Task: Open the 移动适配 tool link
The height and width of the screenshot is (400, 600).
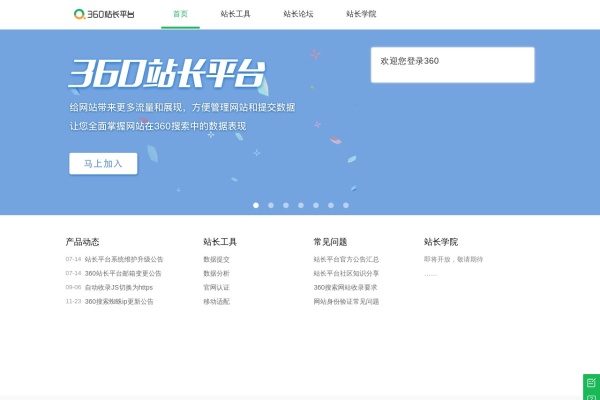Action: click(216, 302)
